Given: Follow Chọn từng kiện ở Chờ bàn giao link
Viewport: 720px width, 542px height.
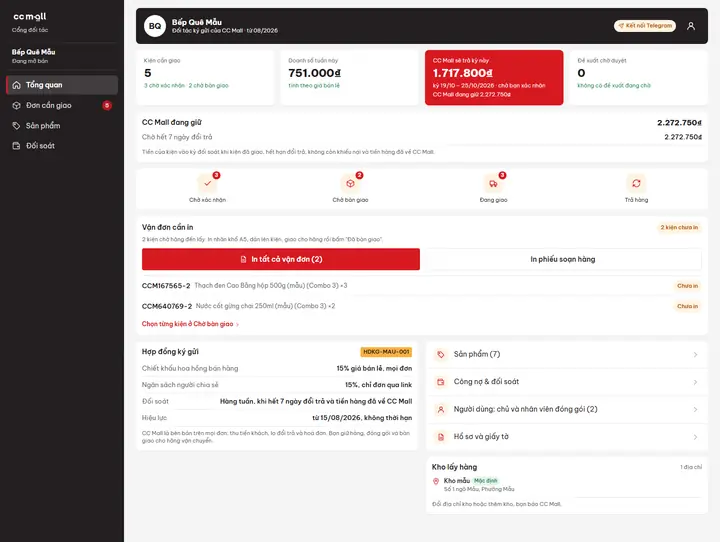Looking at the screenshot, I should 190,324.
